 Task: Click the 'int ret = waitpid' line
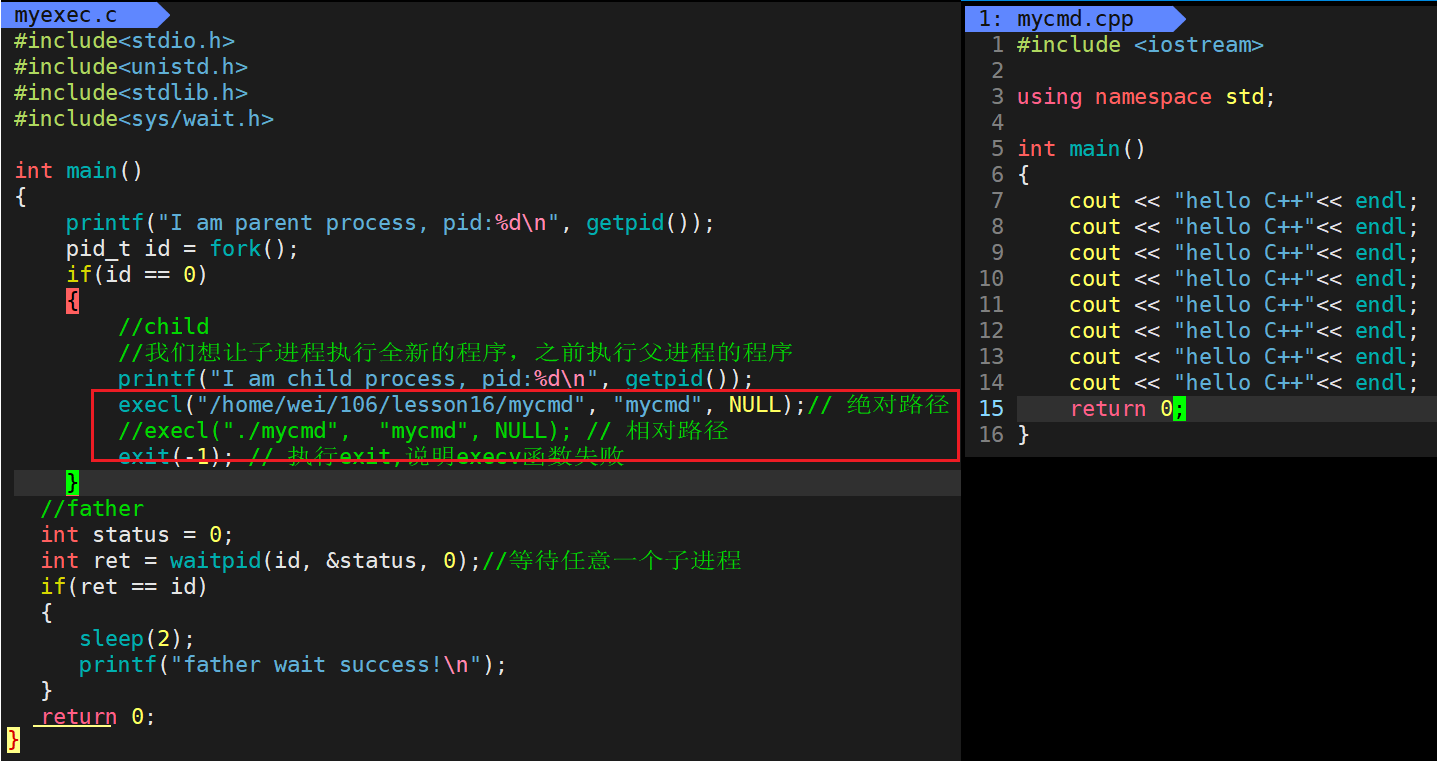pos(391,561)
